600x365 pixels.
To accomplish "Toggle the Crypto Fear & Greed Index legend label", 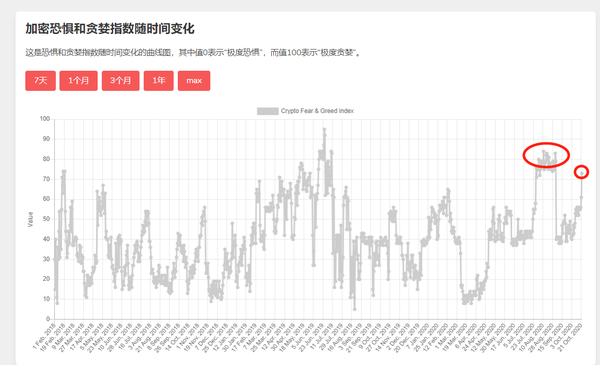I will (x=317, y=111).
